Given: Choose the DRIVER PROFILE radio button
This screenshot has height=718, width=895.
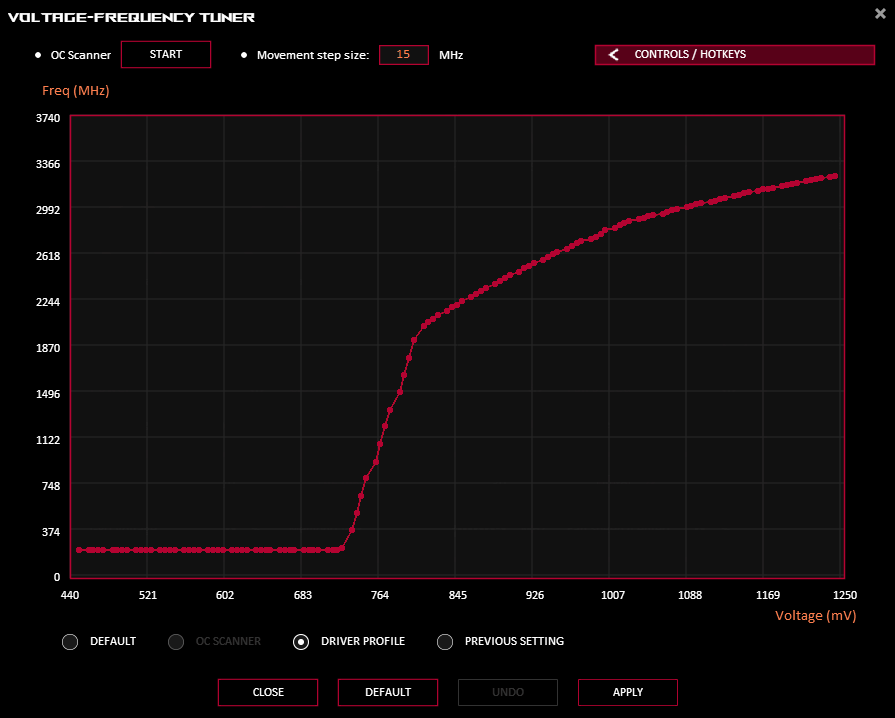Looking at the screenshot, I should click(301, 642).
